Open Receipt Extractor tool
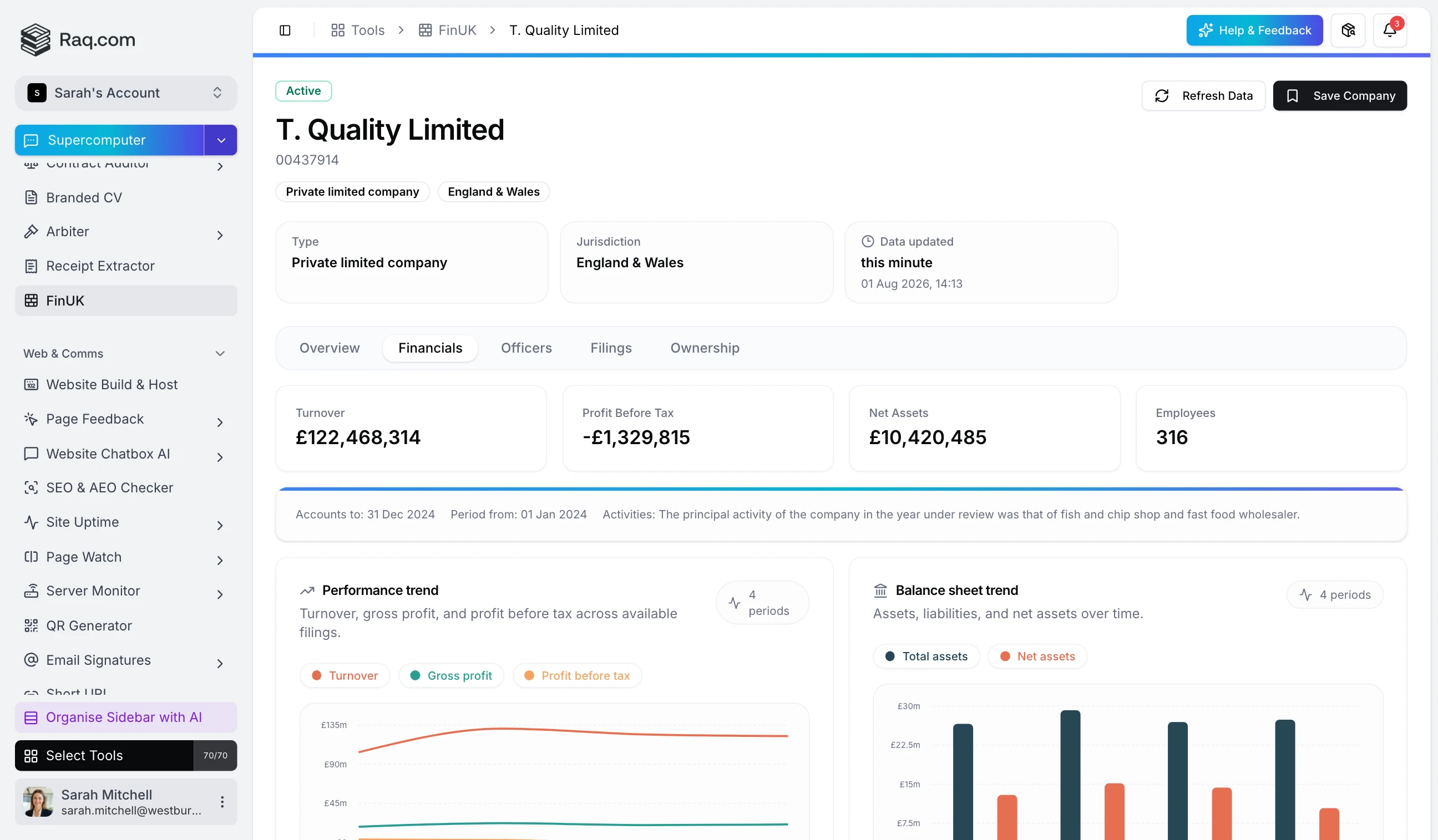 click(125, 266)
